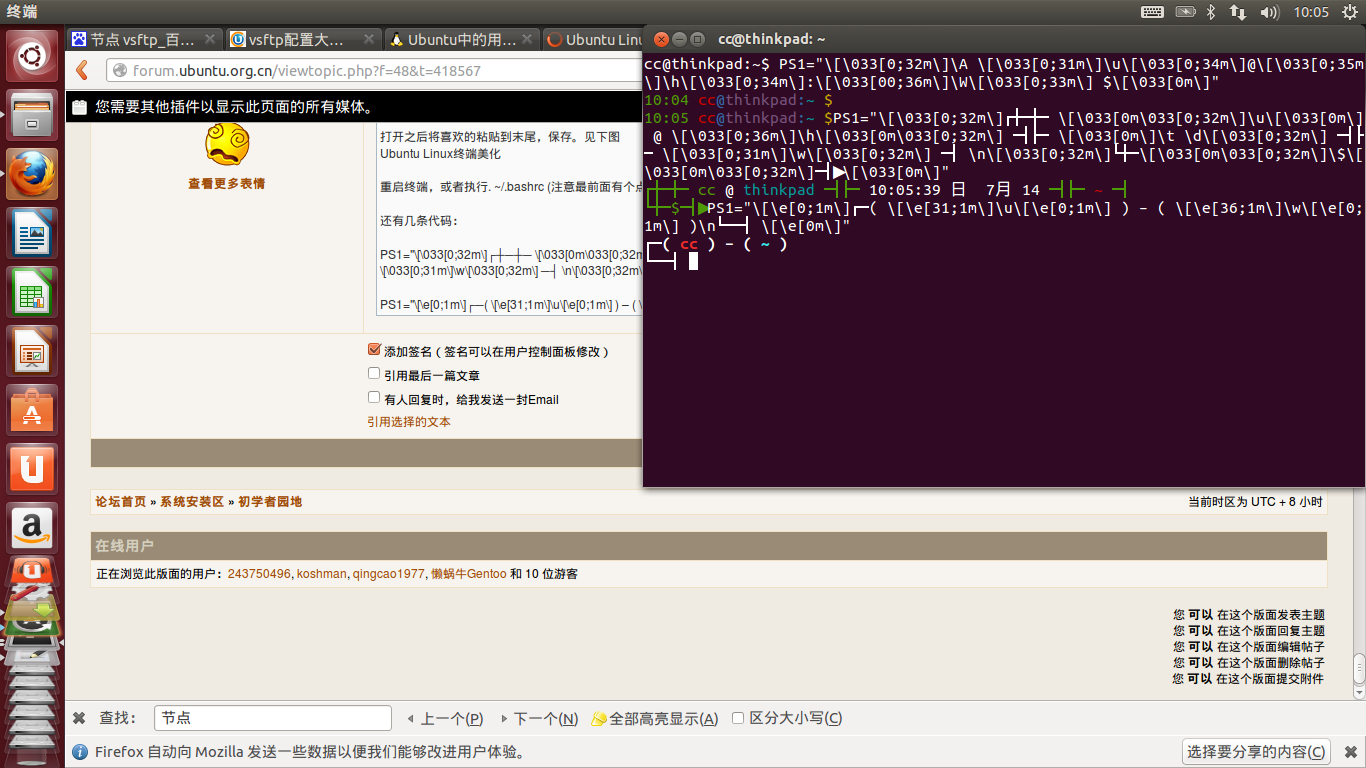Switch to Ubuntu中的用 tab
1366x768 pixels.
coord(462,40)
